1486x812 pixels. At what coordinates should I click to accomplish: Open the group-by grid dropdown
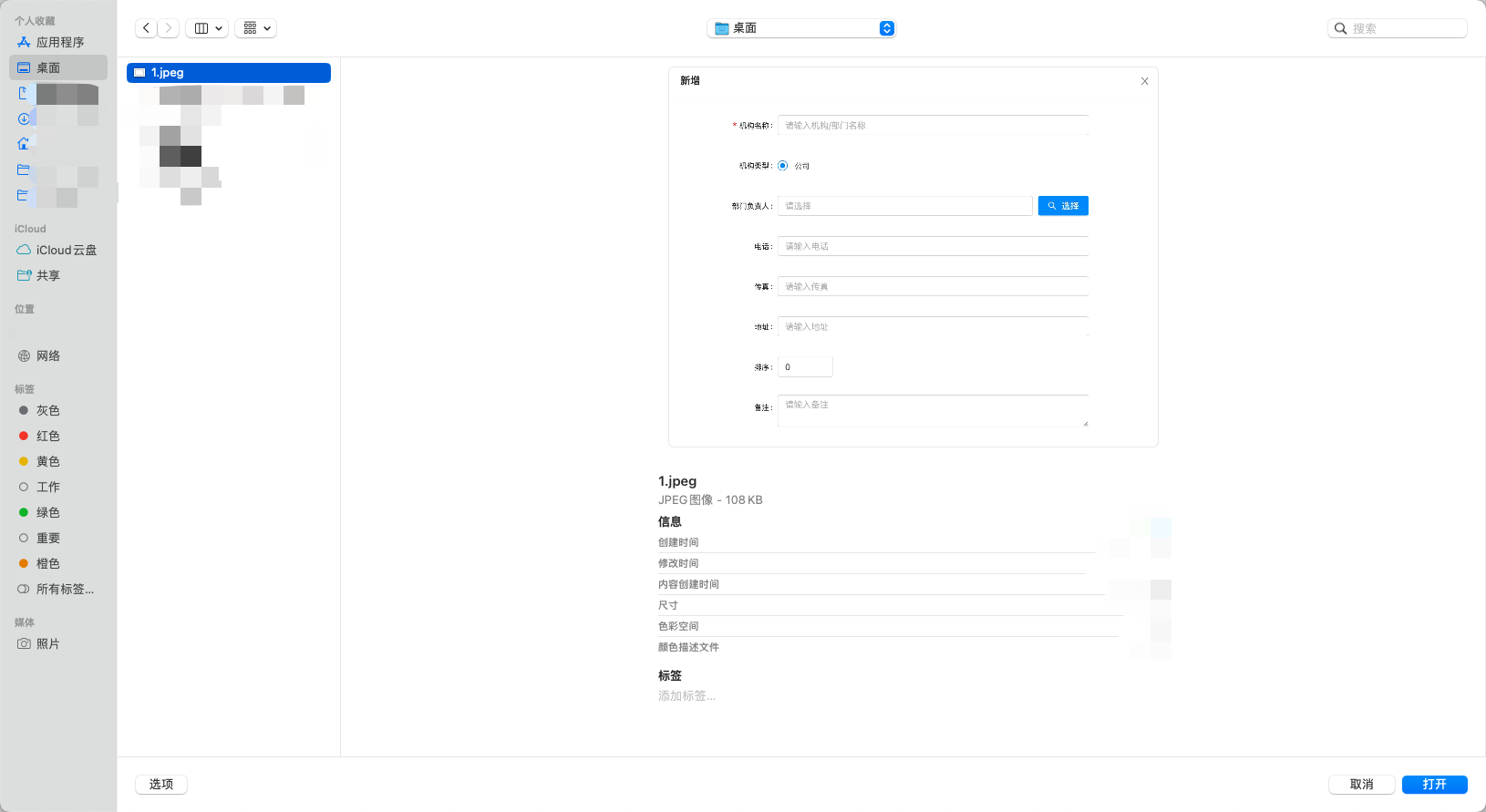(255, 28)
